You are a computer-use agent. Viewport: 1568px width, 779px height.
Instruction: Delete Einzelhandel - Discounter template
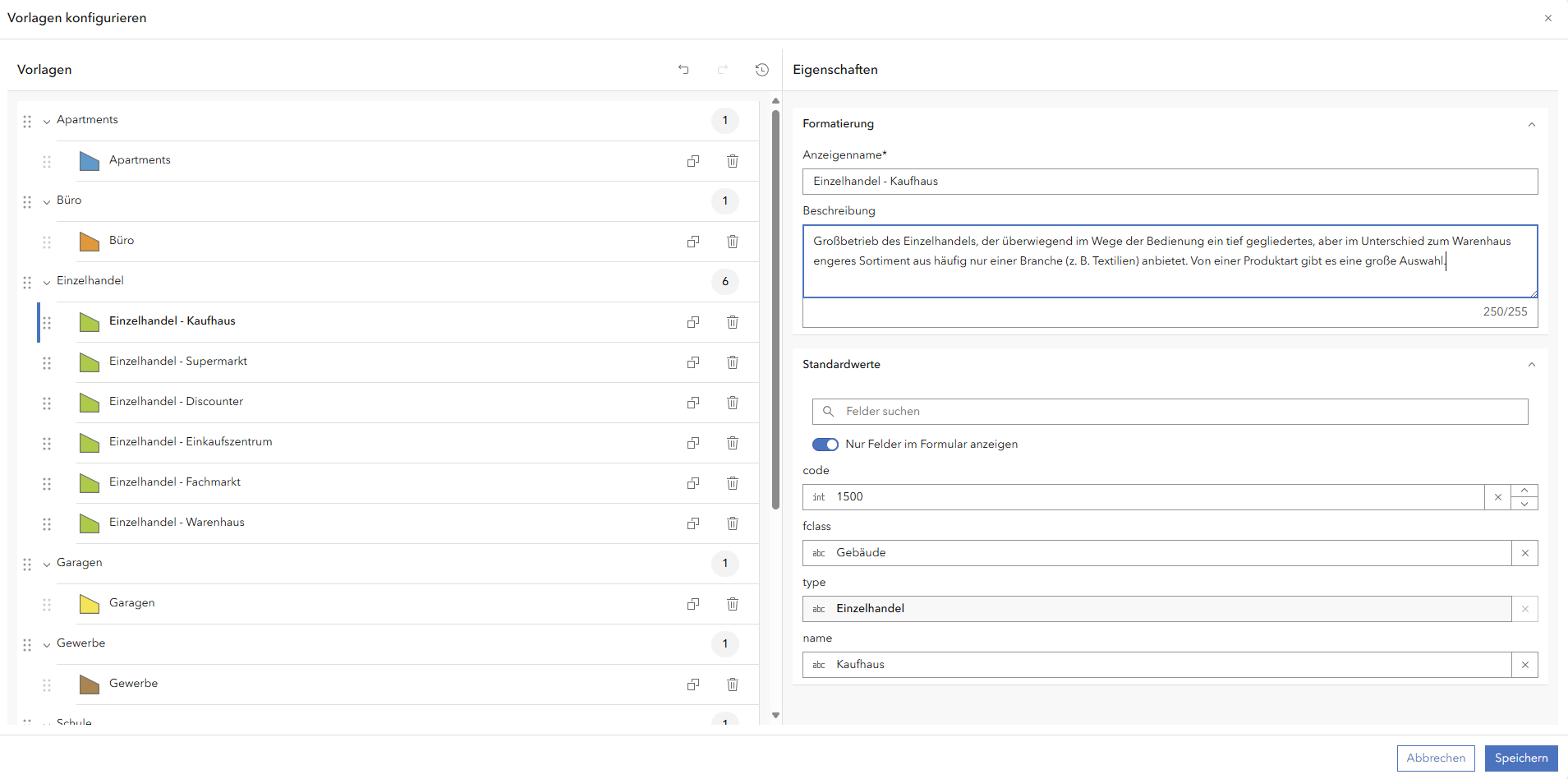click(x=733, y=403)
